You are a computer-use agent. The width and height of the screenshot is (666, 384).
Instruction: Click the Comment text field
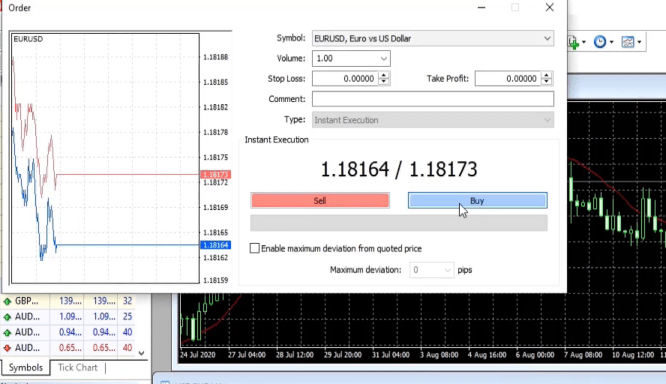[x=433, y=99]
